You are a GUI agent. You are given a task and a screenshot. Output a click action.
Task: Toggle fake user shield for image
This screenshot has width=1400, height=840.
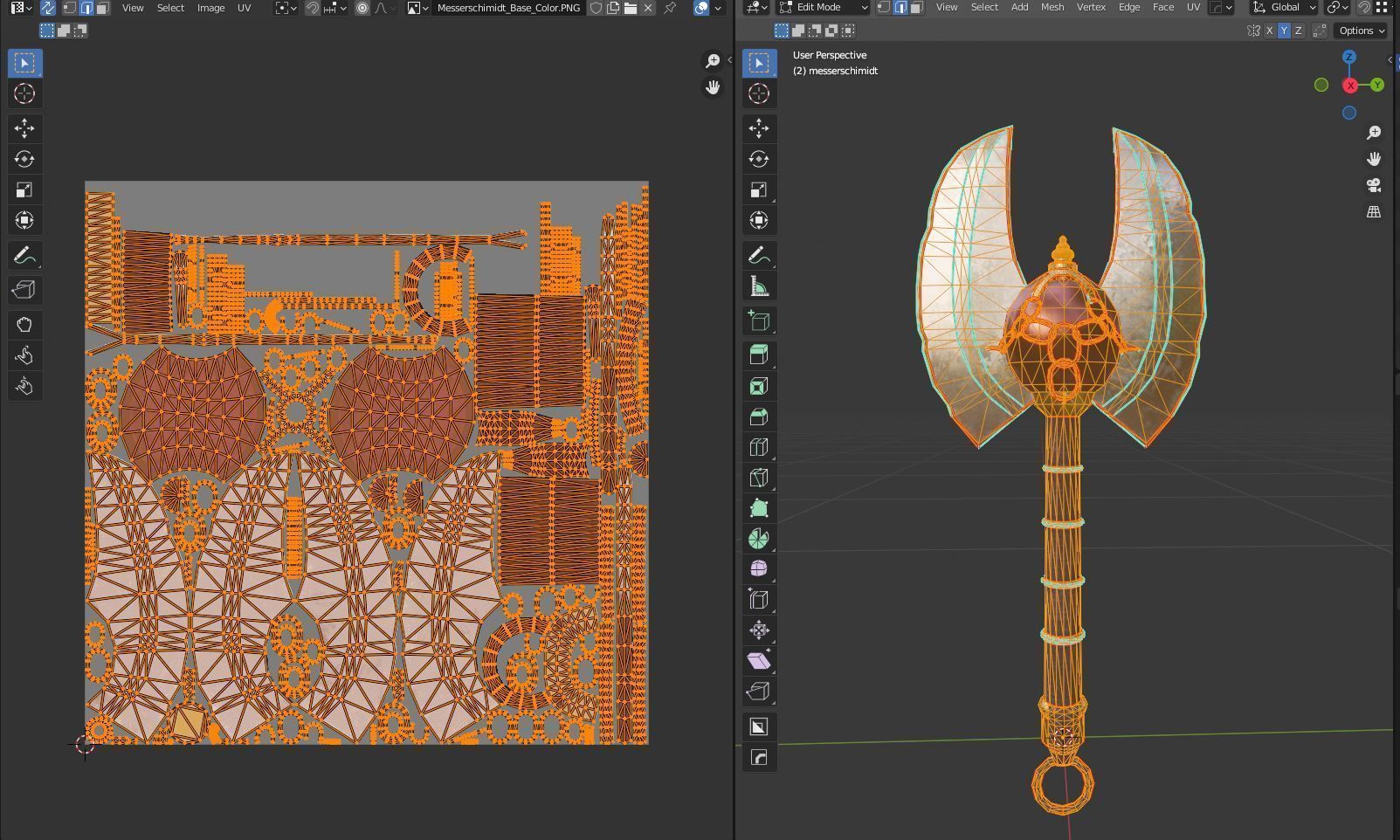pyautogui.click(x=596, y=8)
